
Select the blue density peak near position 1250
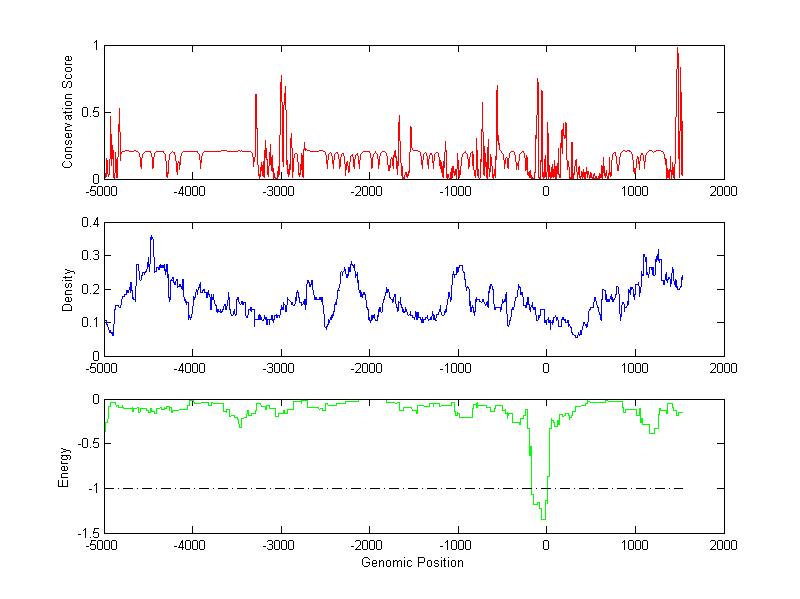tap(658, 252)
